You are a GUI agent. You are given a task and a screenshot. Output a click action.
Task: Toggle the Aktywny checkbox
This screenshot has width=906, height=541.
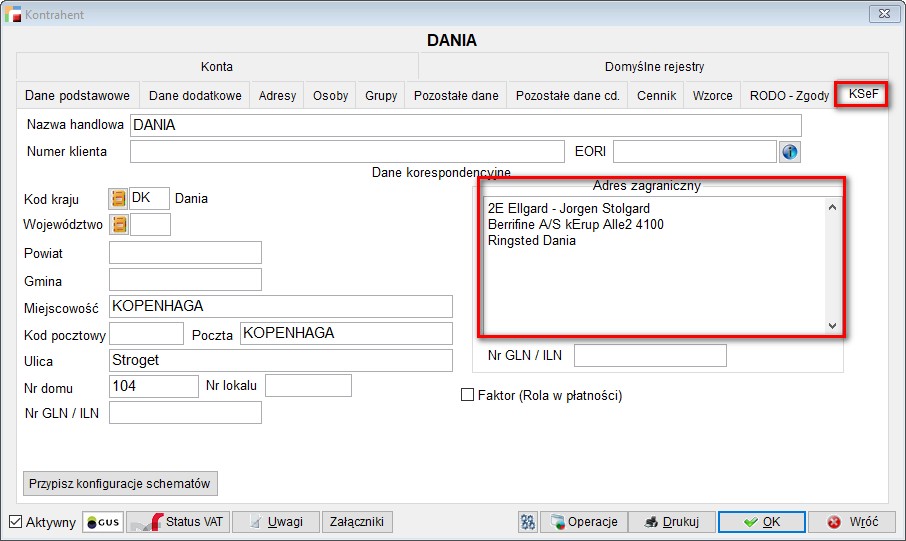(15, 522)
